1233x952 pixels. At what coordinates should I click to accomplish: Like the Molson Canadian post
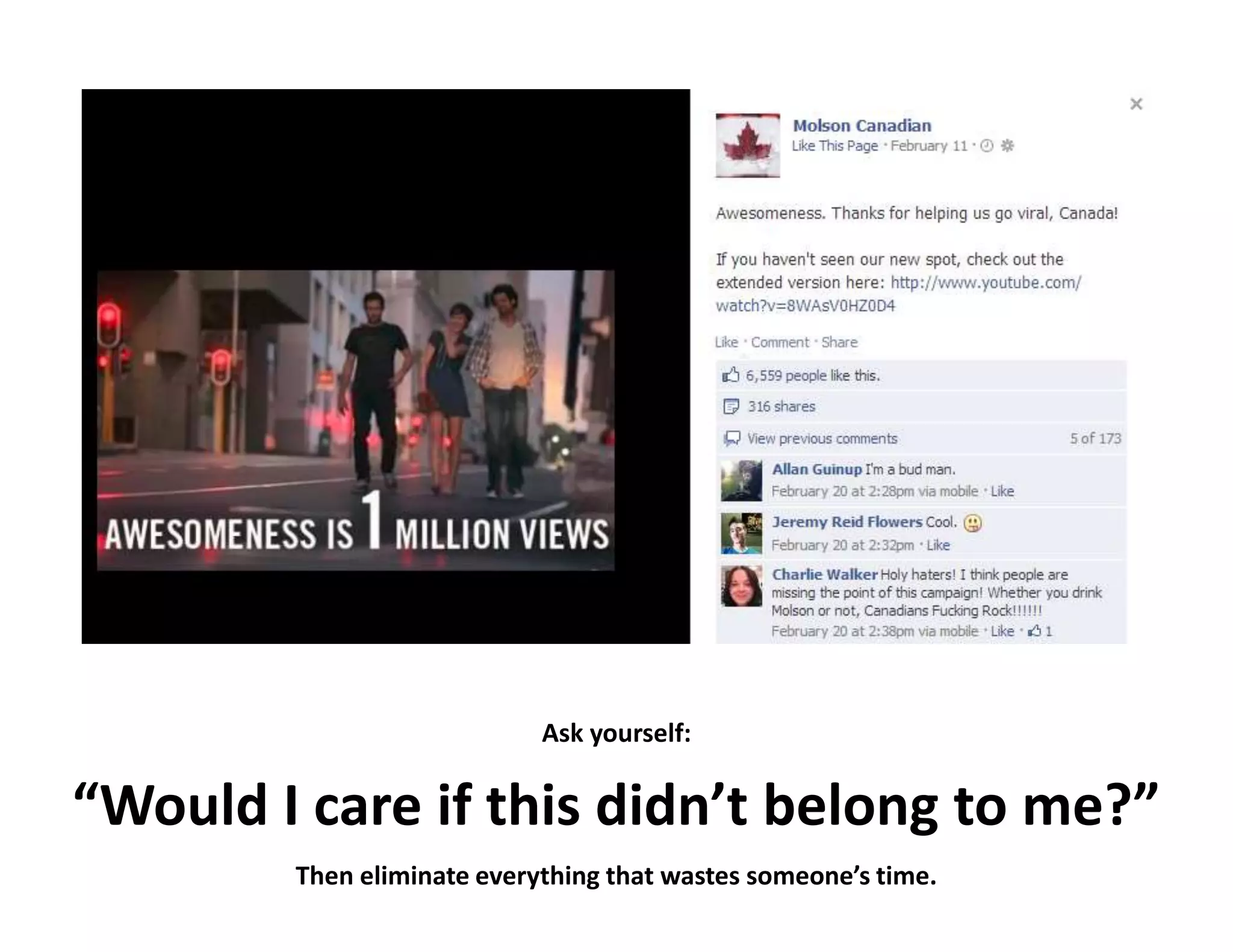(726, 342)
